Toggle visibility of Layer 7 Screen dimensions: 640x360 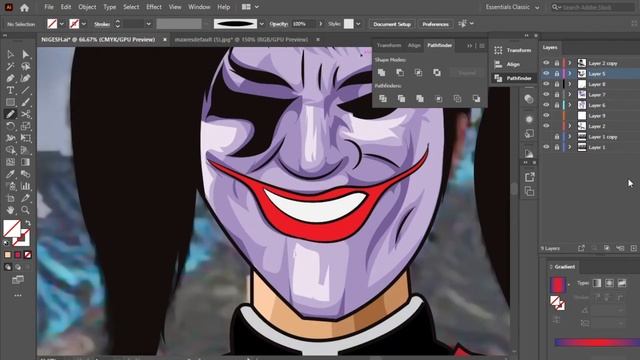pos(546,94)
